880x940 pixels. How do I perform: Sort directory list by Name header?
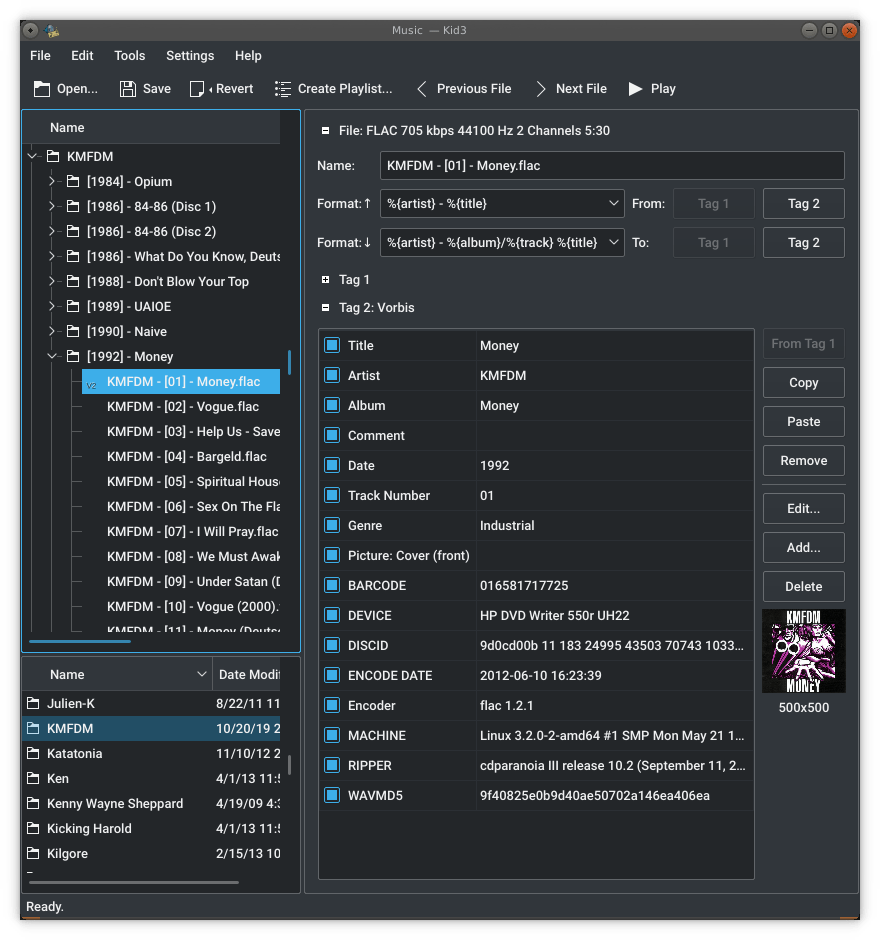117,674
